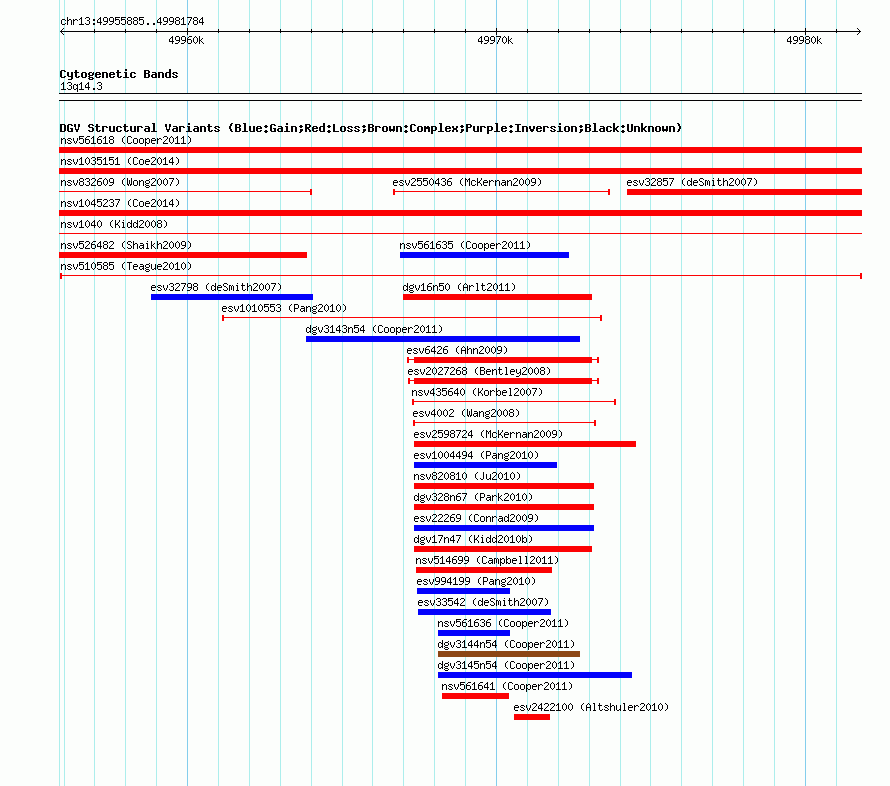Image resolution: width=890 pixels, height=786 pixels.
Task: Select the dgv328n67 (Park2010) label
Action: point(473,497)
